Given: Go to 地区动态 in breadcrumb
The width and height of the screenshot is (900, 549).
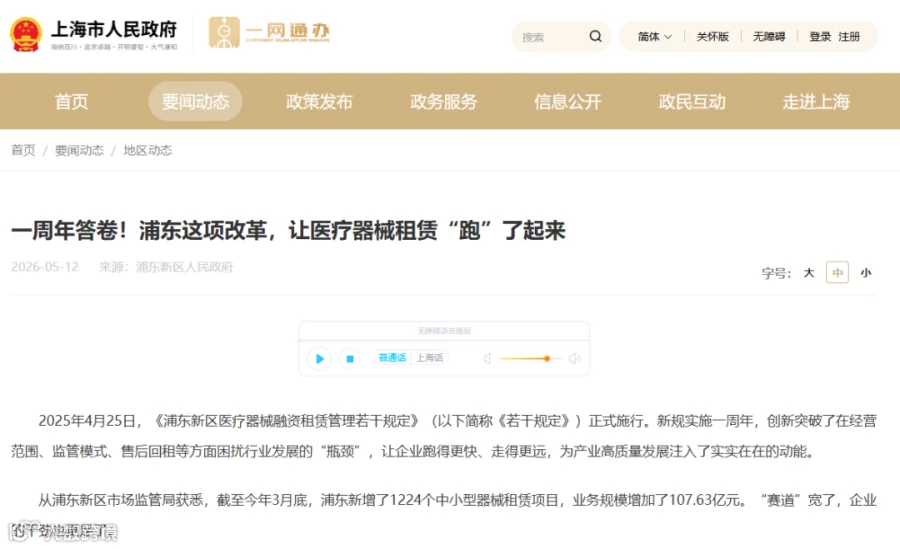Looking at the screenshot, I should [148, 150].
